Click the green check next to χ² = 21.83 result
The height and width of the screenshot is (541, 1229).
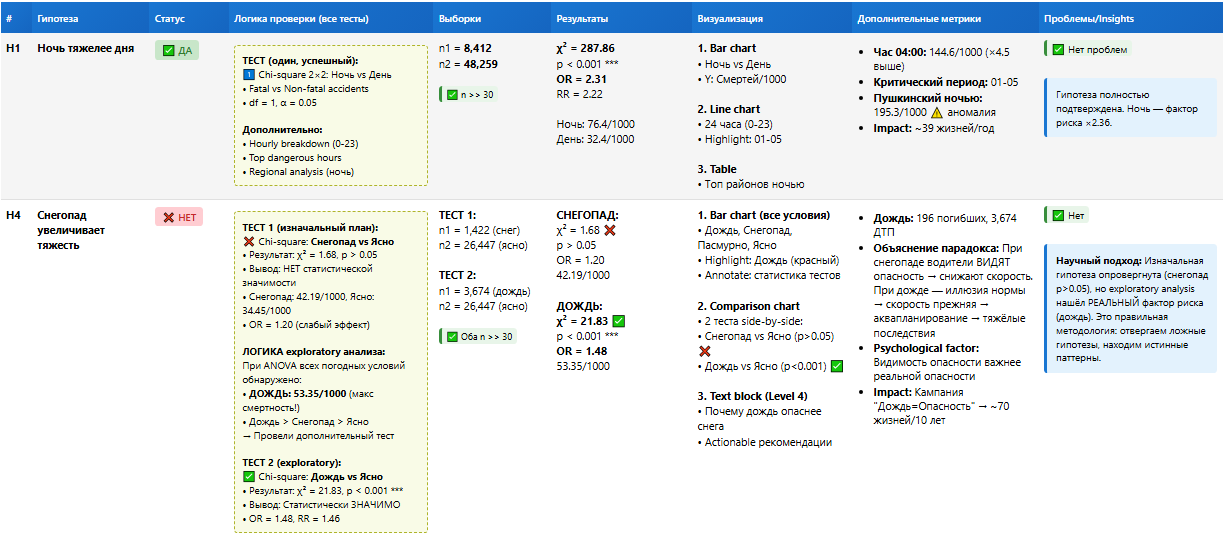(620, 321)
